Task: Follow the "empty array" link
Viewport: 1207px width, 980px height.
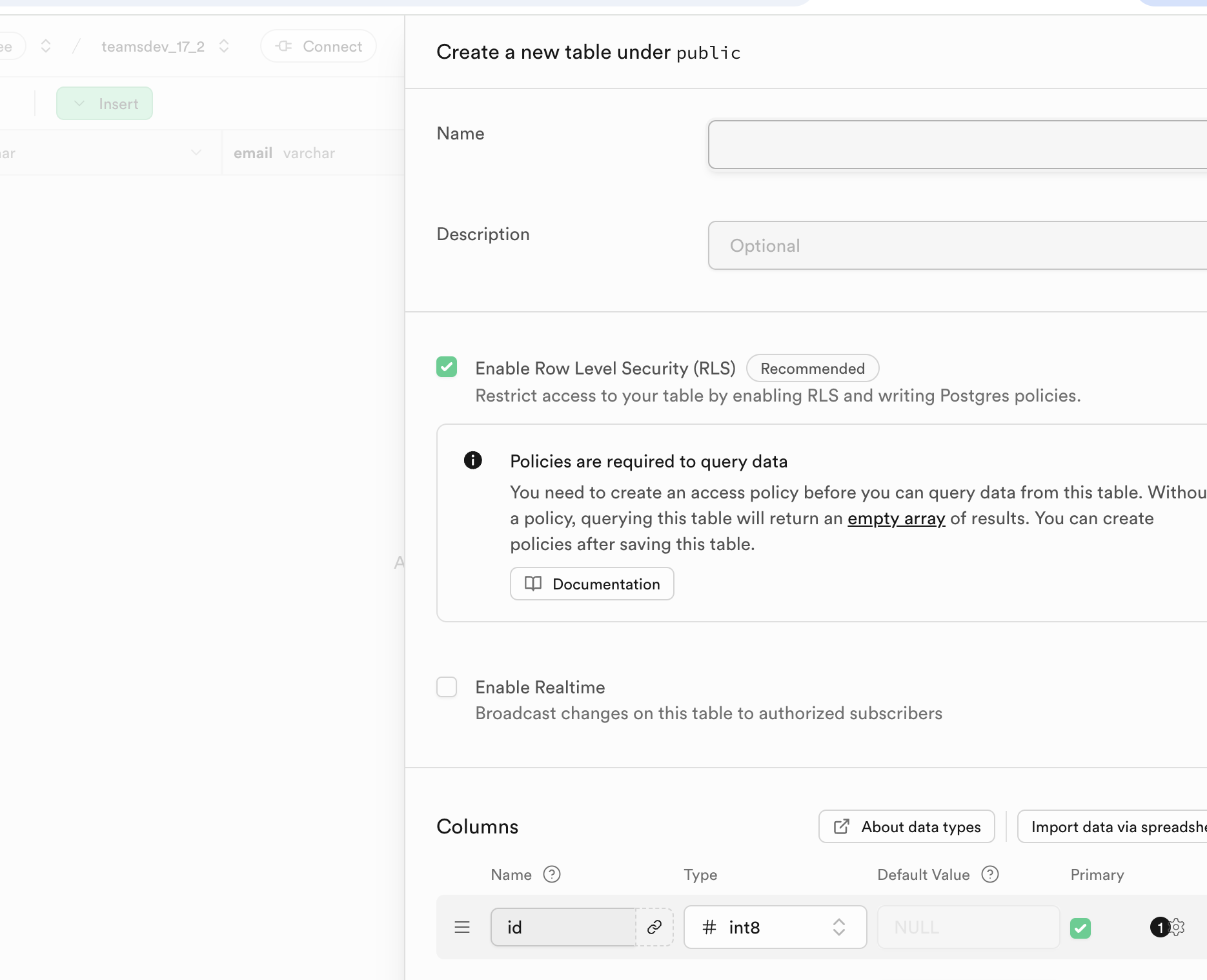Action: [x=896, y=518]
